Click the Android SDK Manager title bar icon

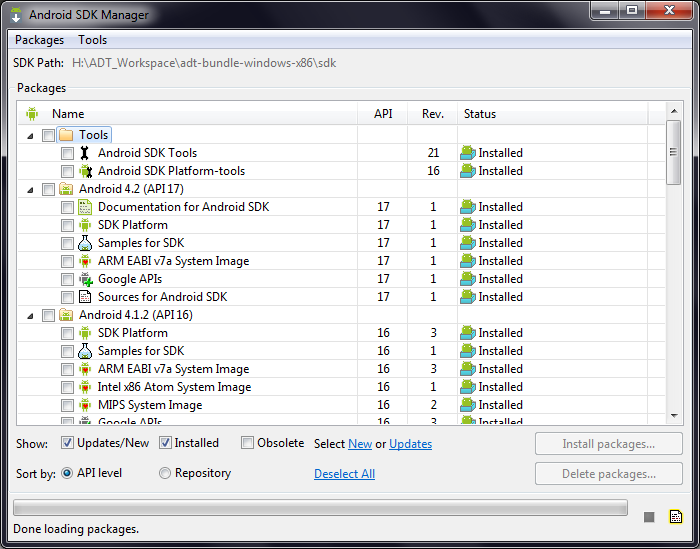coord(16,14)
